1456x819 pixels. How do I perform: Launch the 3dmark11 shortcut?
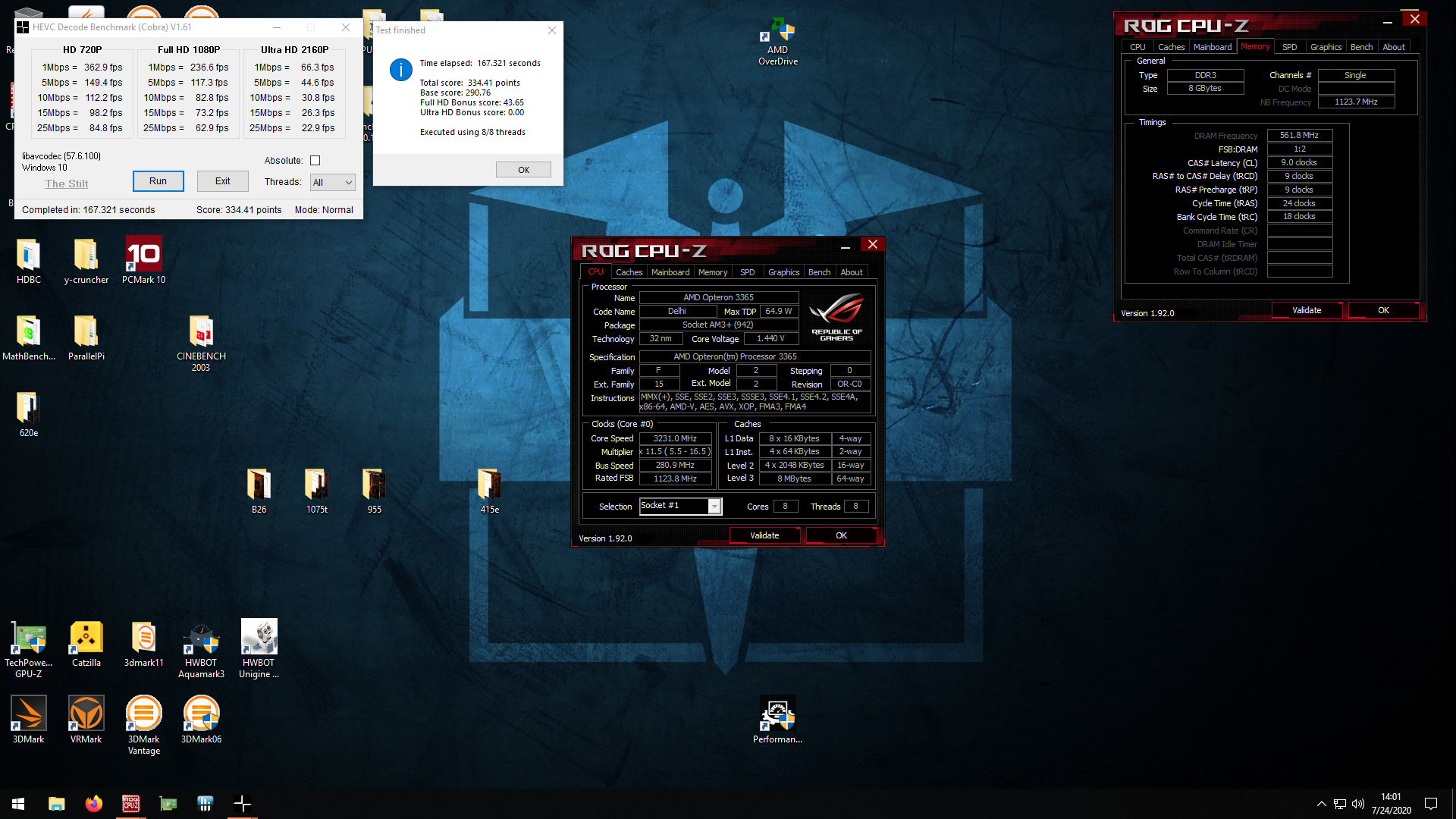pyautogui.click(x=143, y=644)
